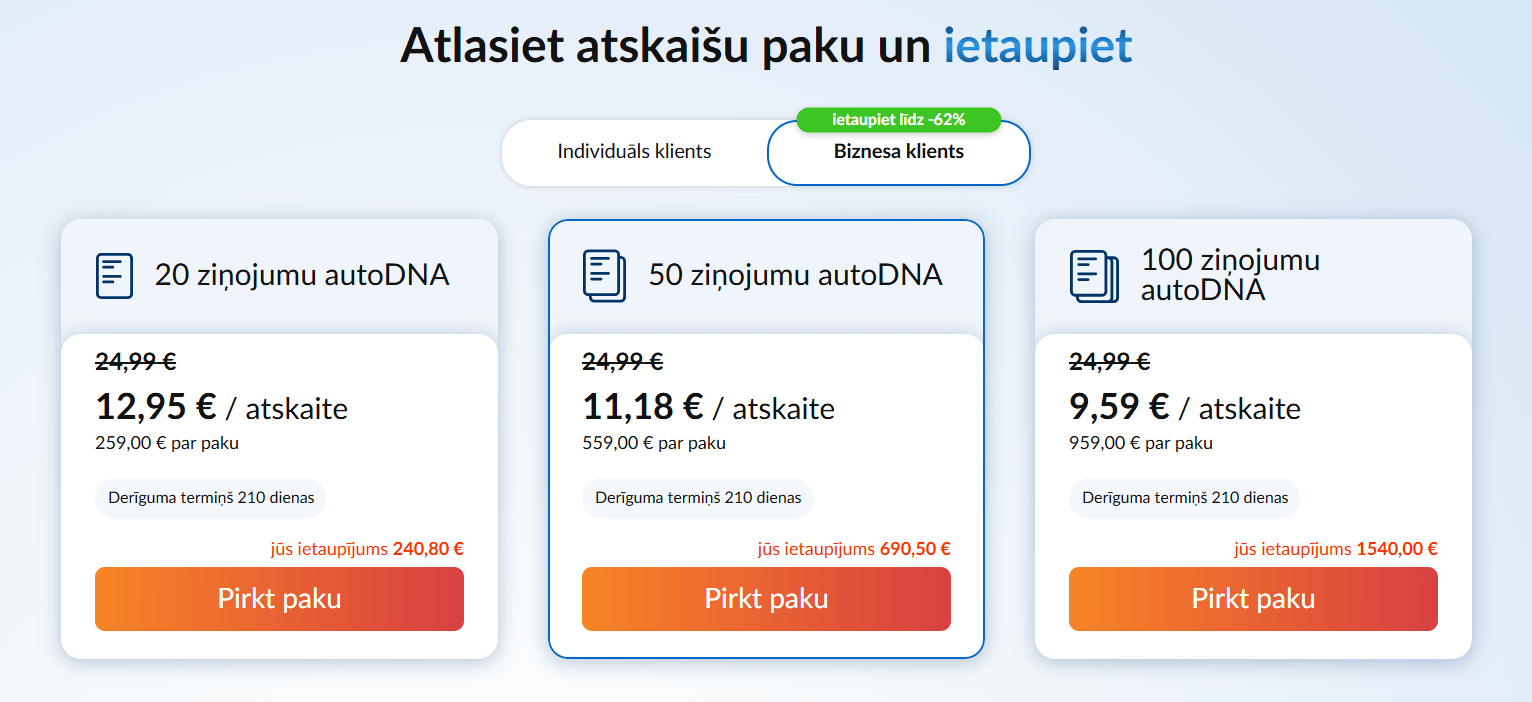Click the savings text showing 1540,00 €

coord(1396,548)
